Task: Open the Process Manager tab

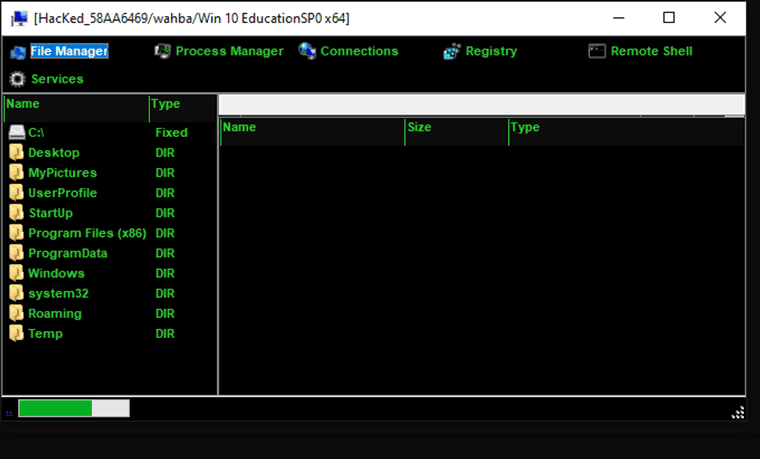Action: pos(229,51)
